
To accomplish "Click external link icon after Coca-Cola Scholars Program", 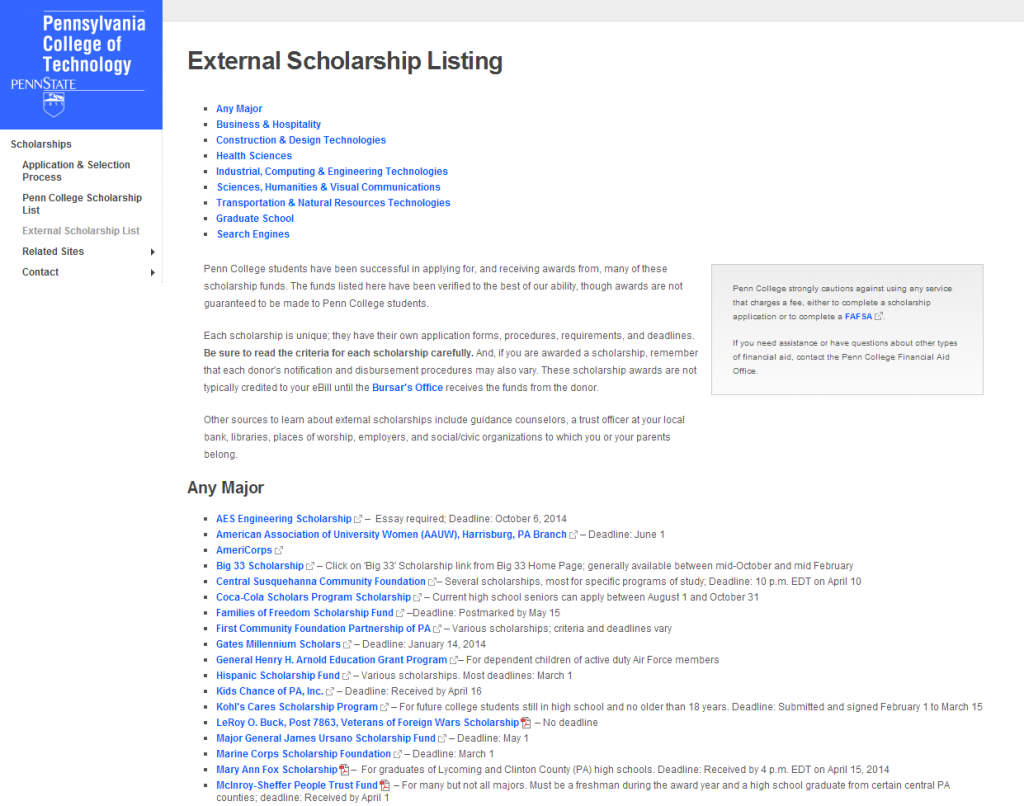I will (x=417, y=598).
